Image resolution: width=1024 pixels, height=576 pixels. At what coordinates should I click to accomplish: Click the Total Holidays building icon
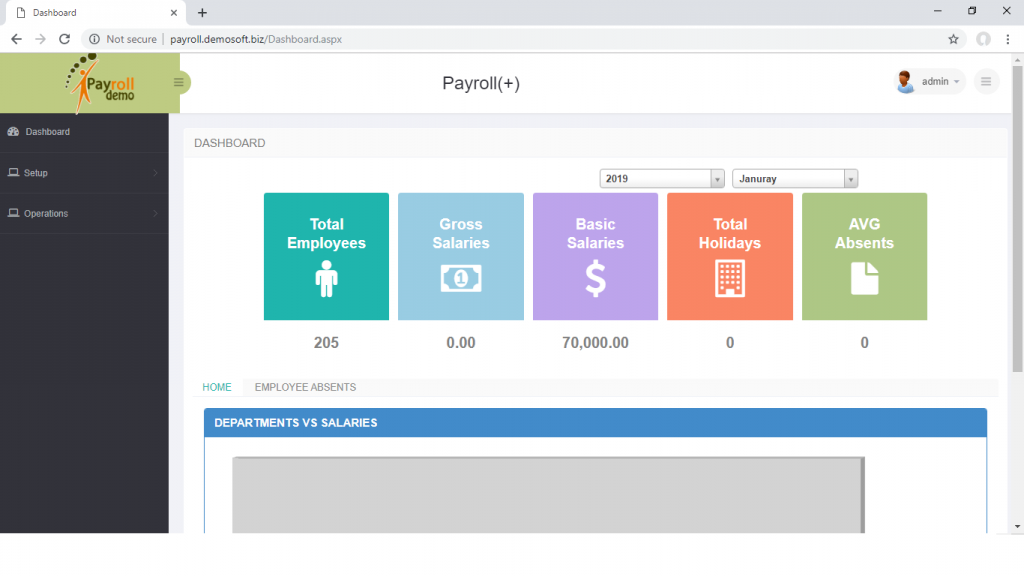coord(729,280)
